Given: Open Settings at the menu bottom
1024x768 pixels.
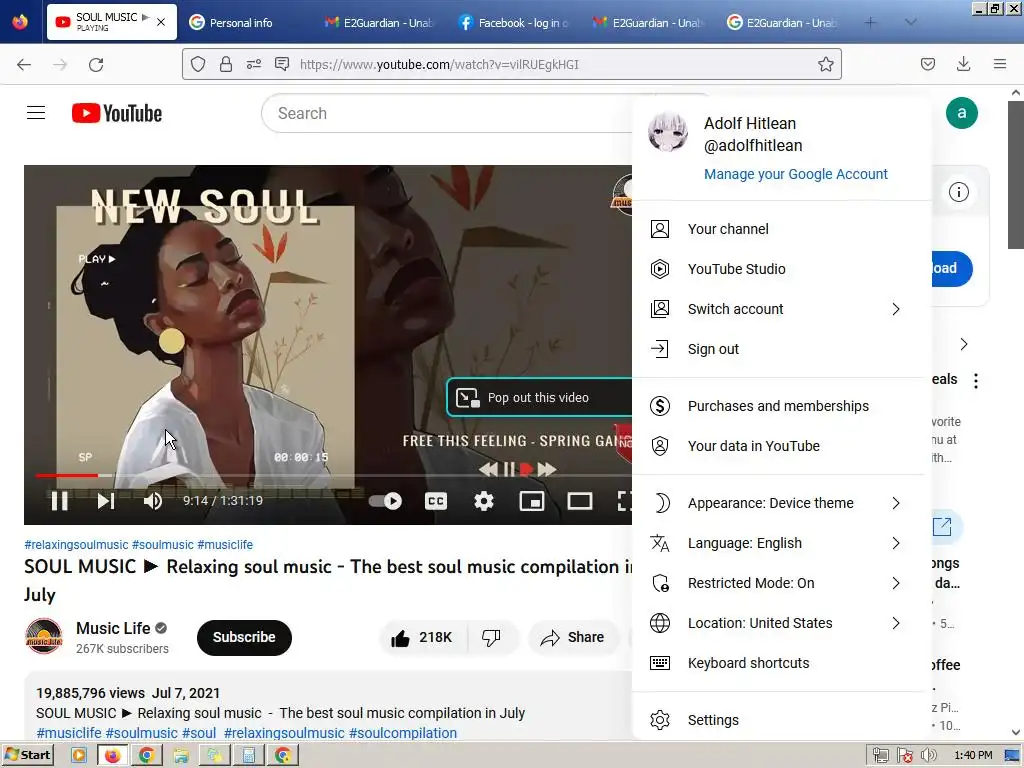Looking at the screenshot, I should 781,720.
